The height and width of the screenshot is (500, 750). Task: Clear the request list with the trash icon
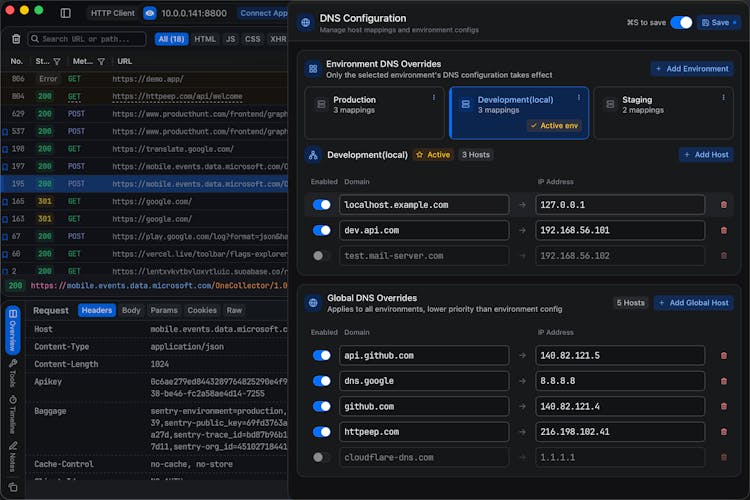click(15, 39)
